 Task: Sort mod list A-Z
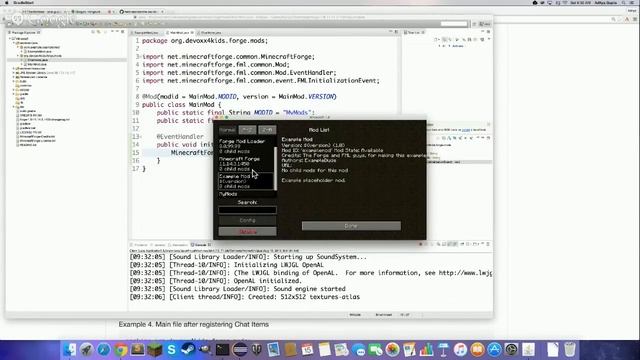tap(247, 130)
